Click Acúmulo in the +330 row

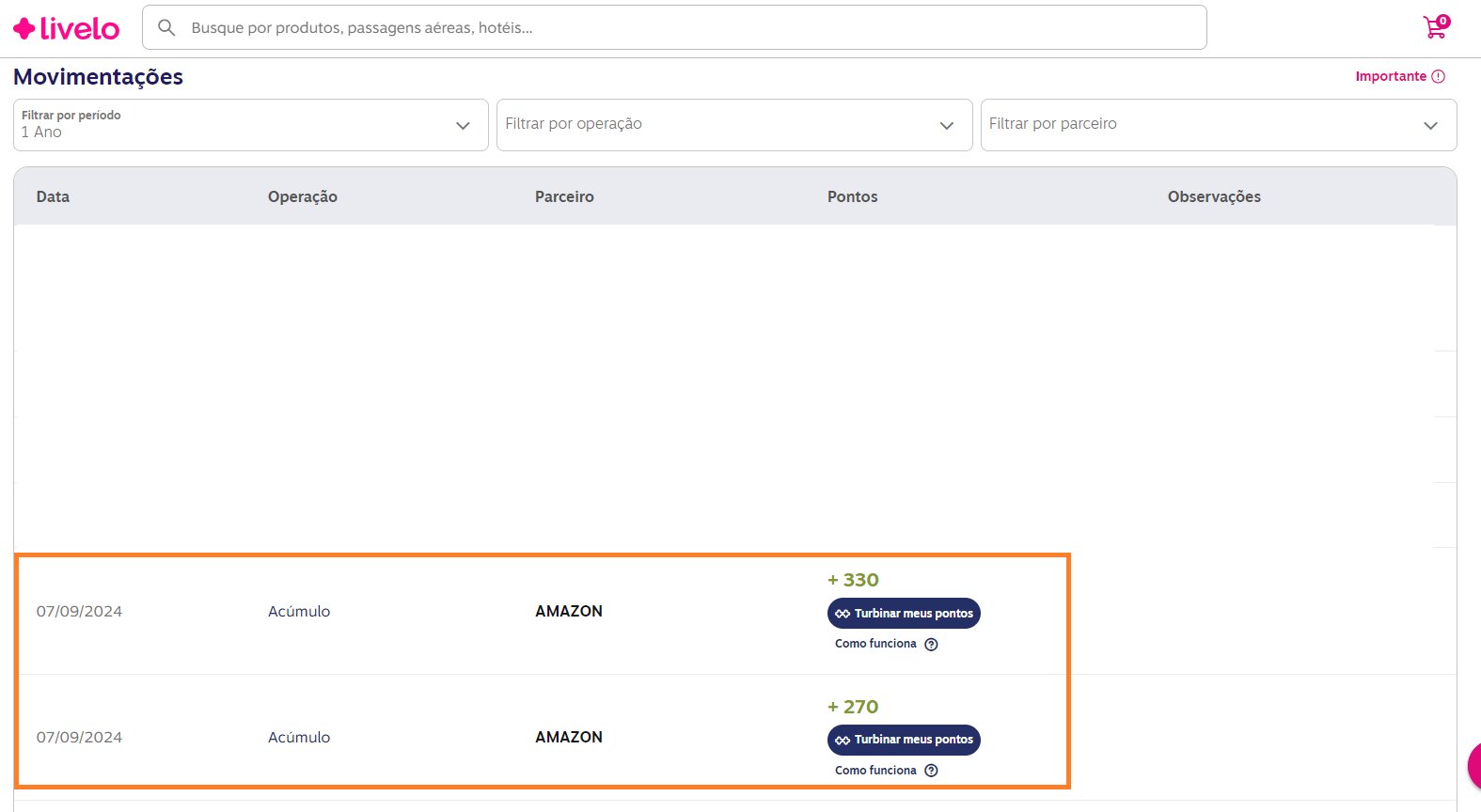point(299,612)
